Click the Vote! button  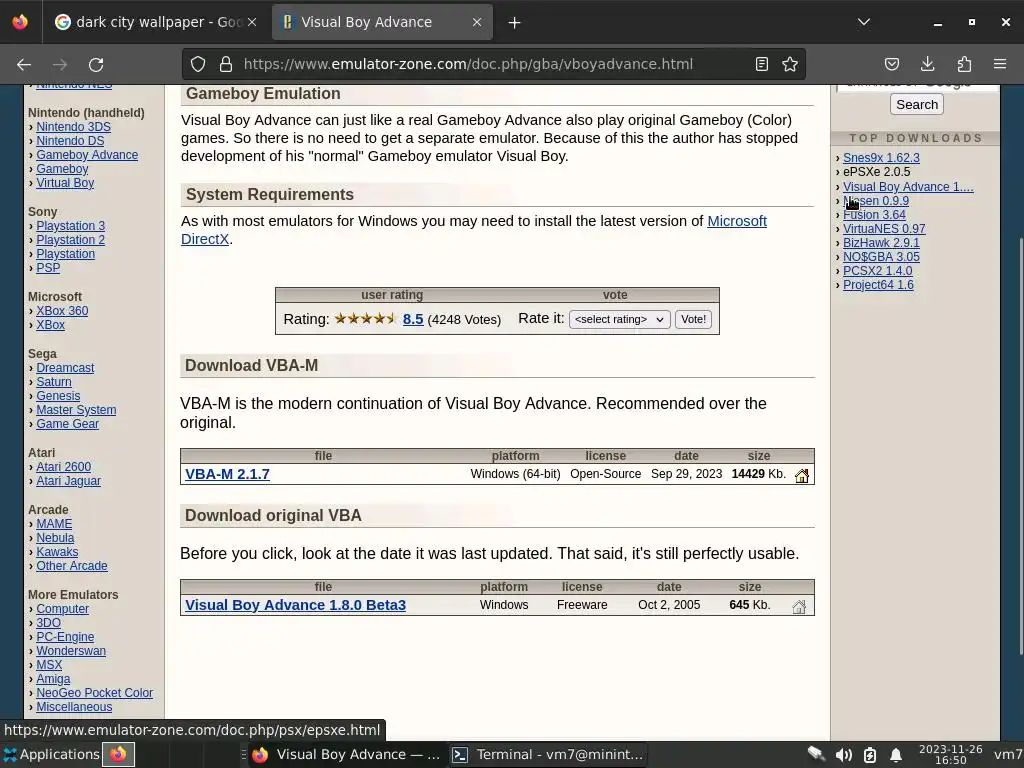click(693, 319)
